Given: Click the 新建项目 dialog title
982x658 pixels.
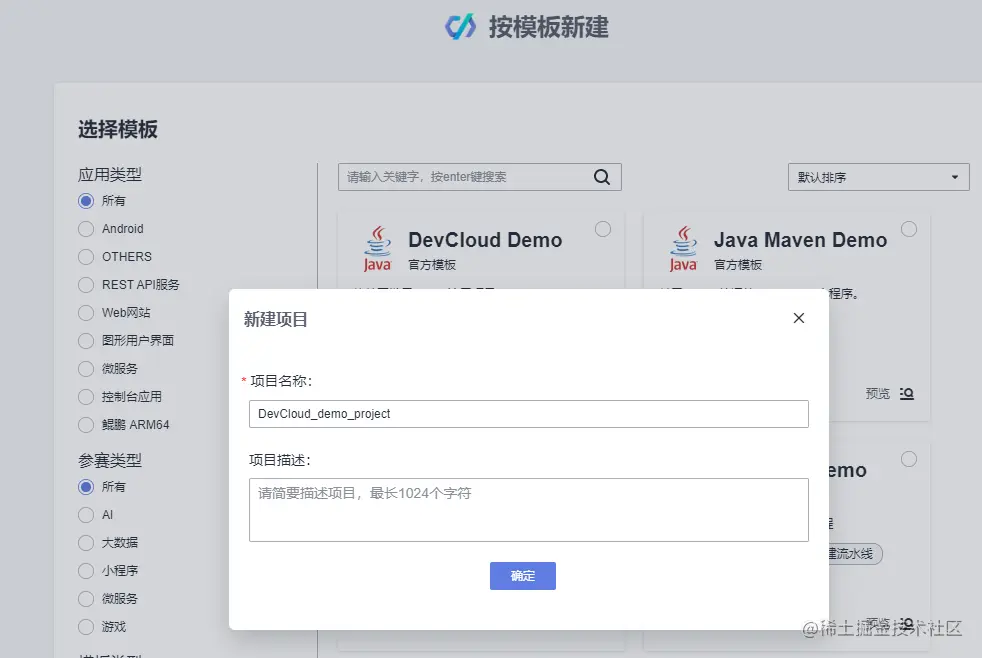Looking at the screenshot, I should [x=276, y=319].
